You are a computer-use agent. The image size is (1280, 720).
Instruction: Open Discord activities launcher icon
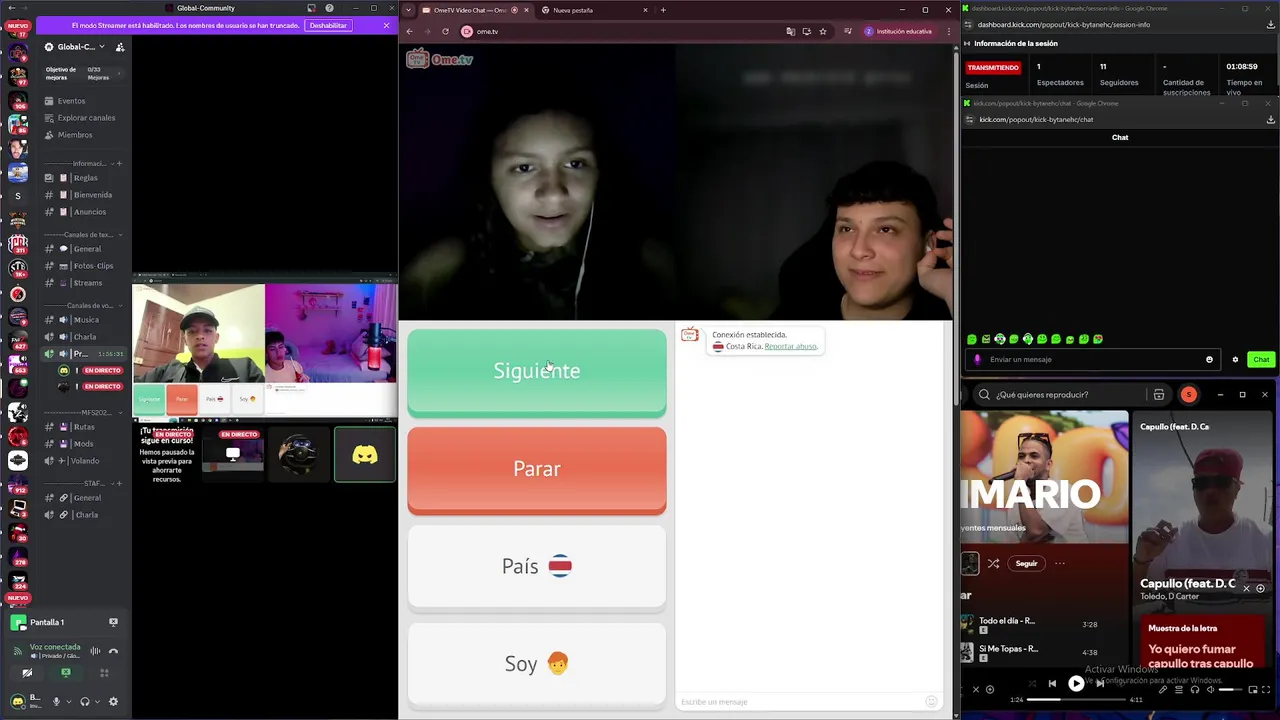coord(104,673)
